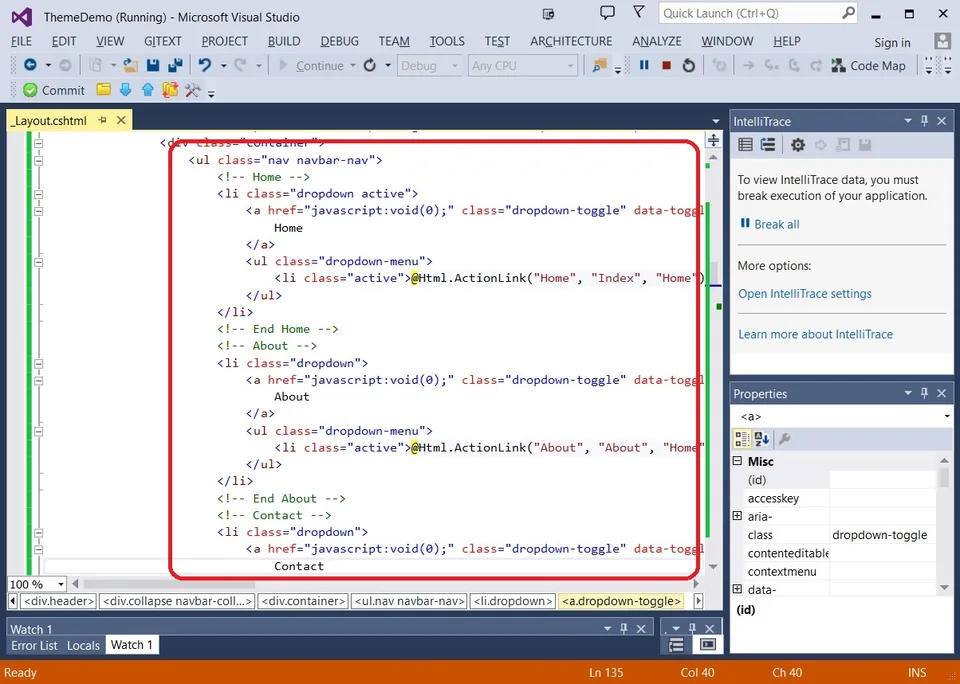Screen dimensions: 960x684
Task: Click the feedback speech bubble icon
Action: point(607,12)
